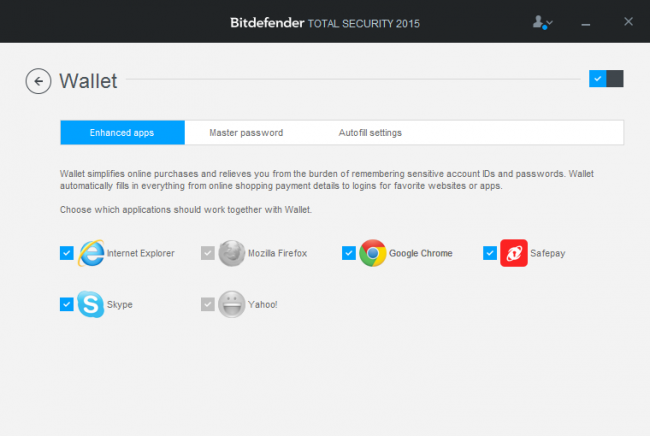The height and width of the screenshot is (436, 650).
Task: Click the back arrow beside Wallet
Action: tap(38, 81)
